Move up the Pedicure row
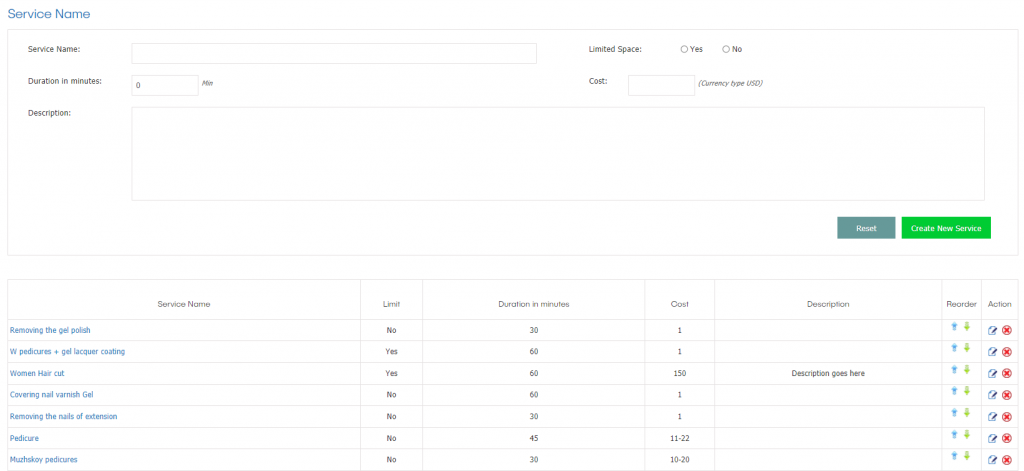 pyautogui.click(x=954, y=434)
